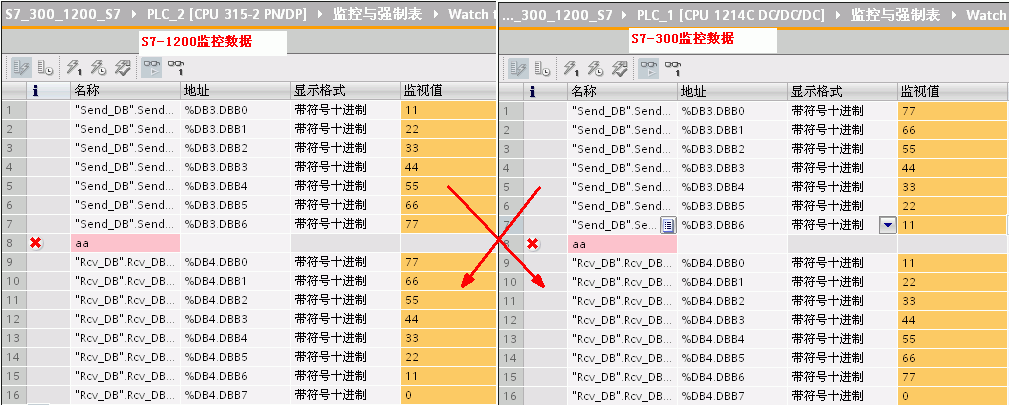Click Monitor once now in the PLC_2 toolbar
1009x405 pixels.
(175, 68)
